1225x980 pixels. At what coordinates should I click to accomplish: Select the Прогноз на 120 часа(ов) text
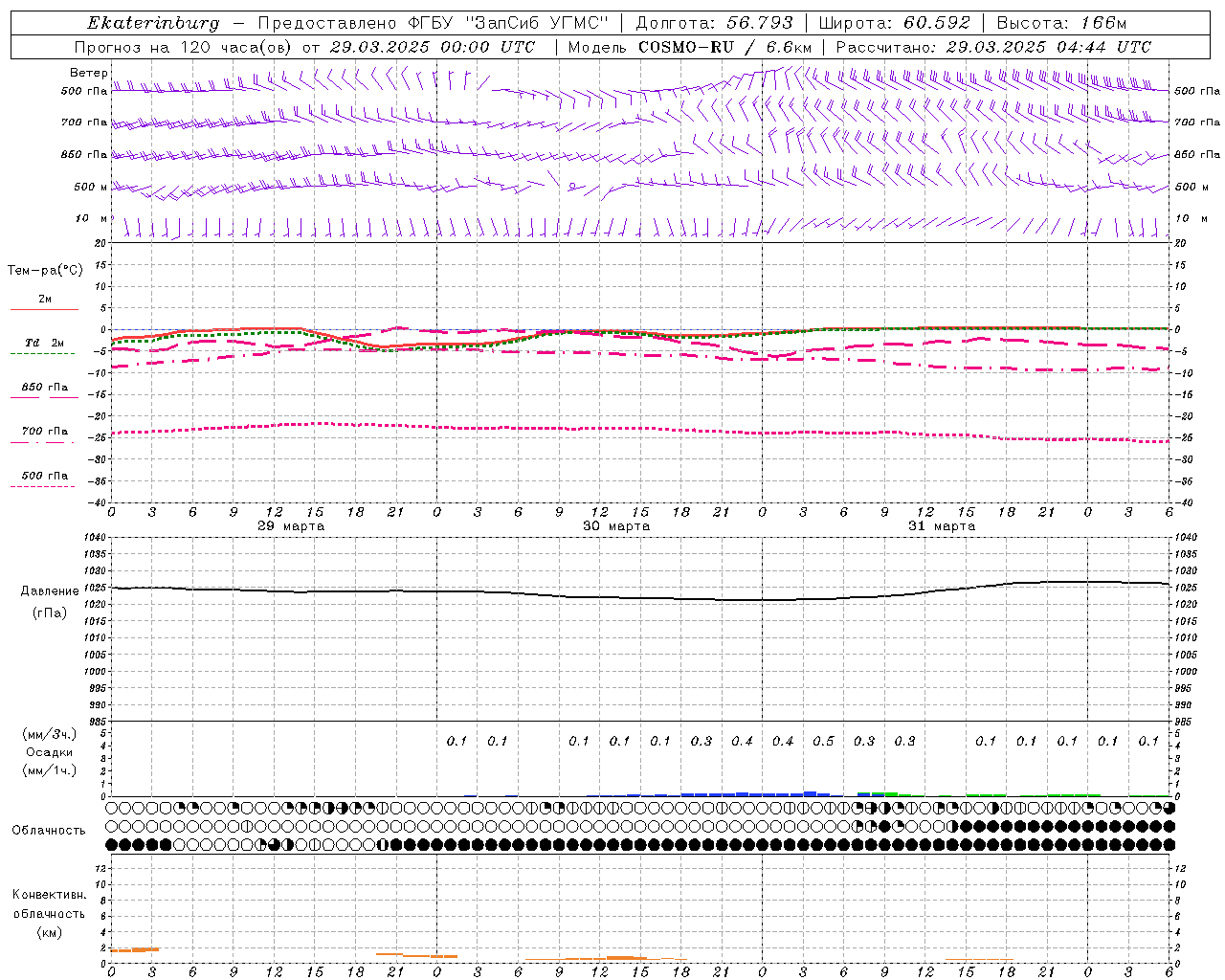(185, 47)
